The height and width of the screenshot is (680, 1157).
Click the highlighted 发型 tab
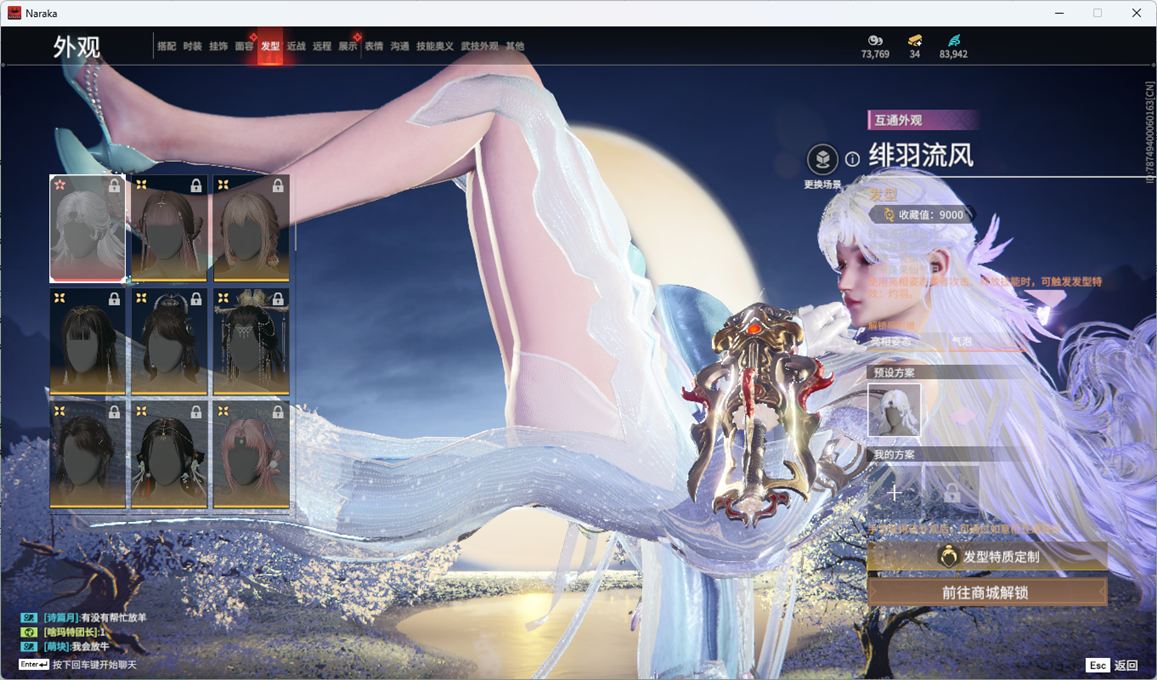(270, 46)
